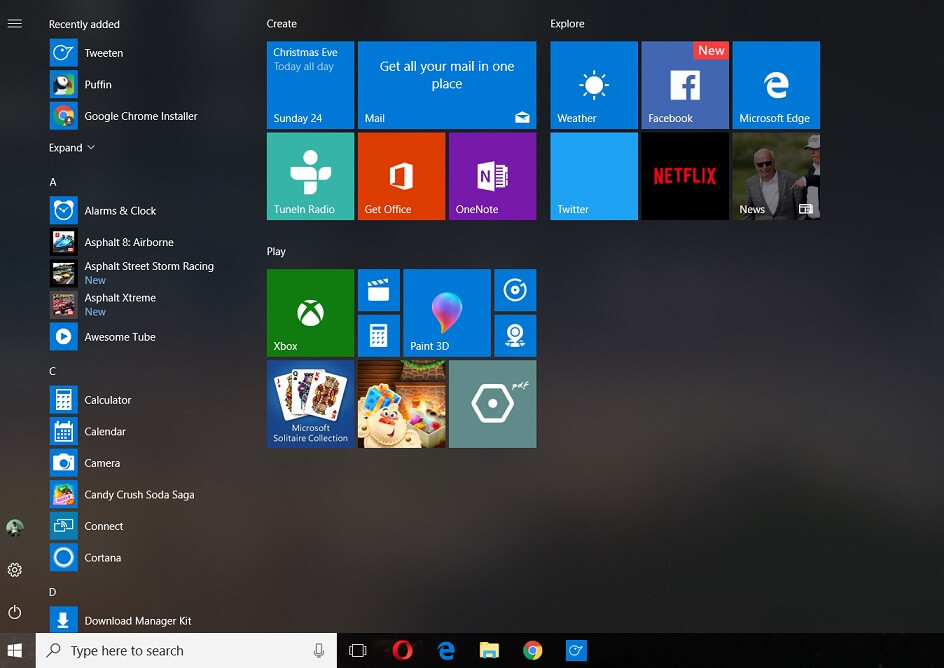Open the Paint 3D tile

[x=447, y=313]
